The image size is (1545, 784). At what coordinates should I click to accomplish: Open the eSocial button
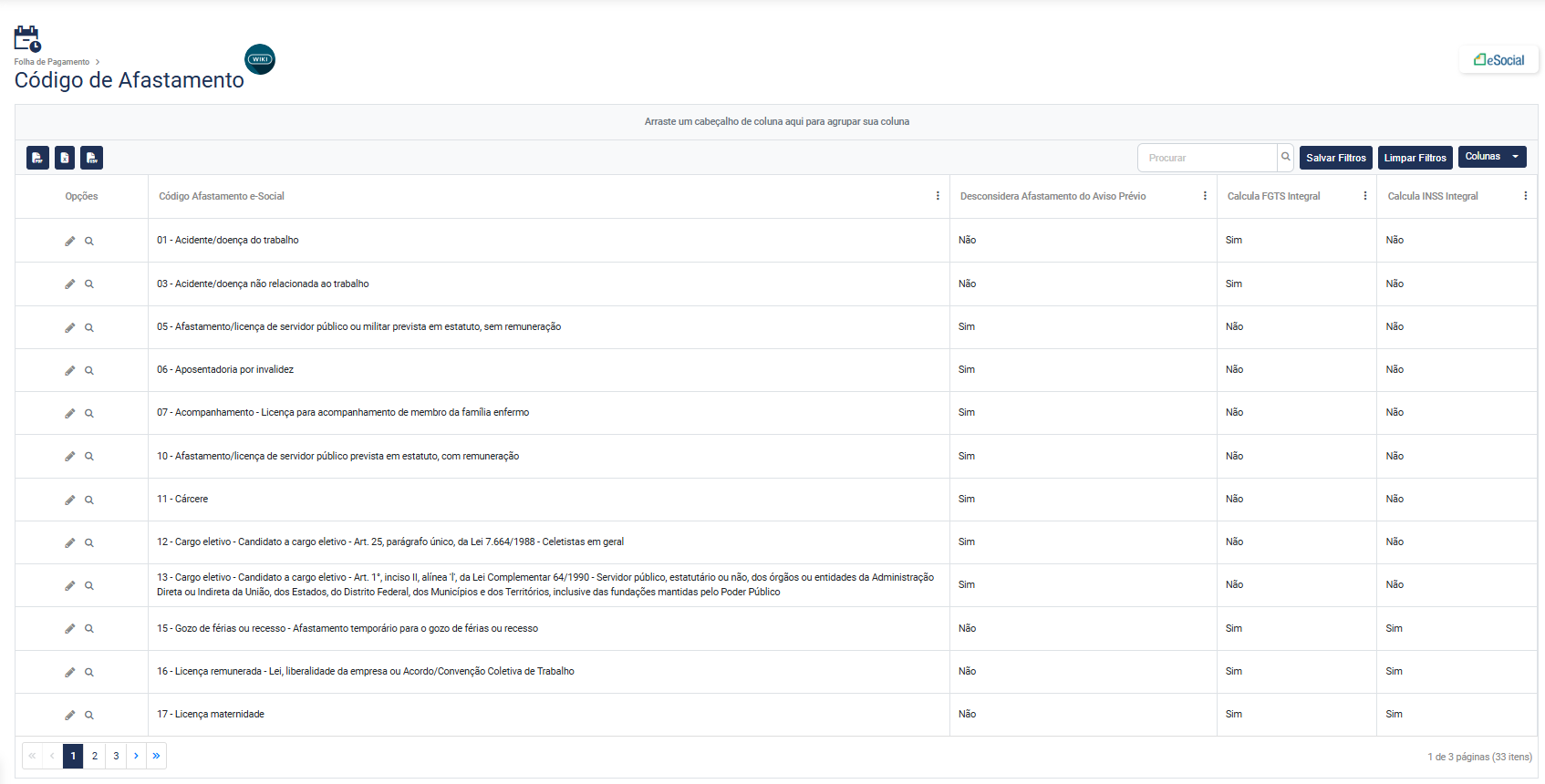[x=1498, y=60]
